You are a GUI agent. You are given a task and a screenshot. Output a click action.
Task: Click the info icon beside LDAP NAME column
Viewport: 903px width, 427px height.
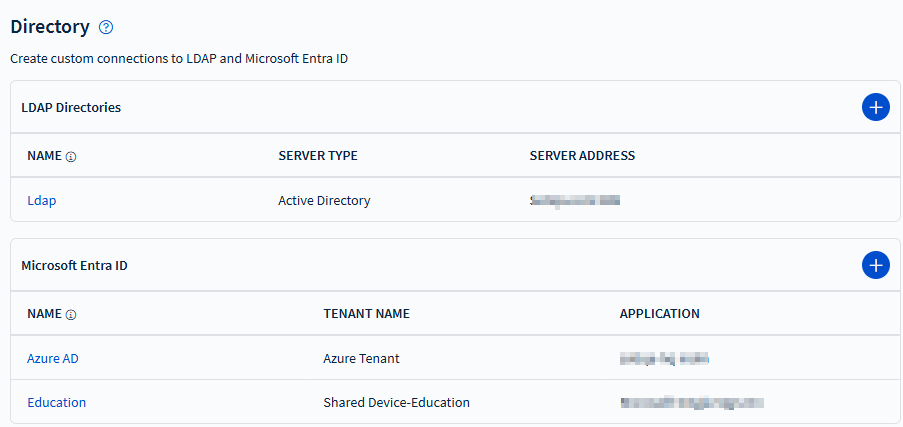click(71, 157)
